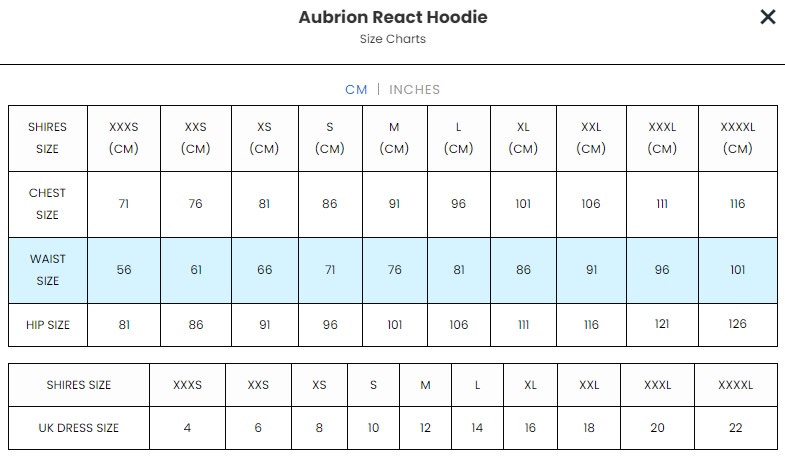Click the CHEST SIZE row header
The width and height of the screenshot is (785, 465).
48,204
